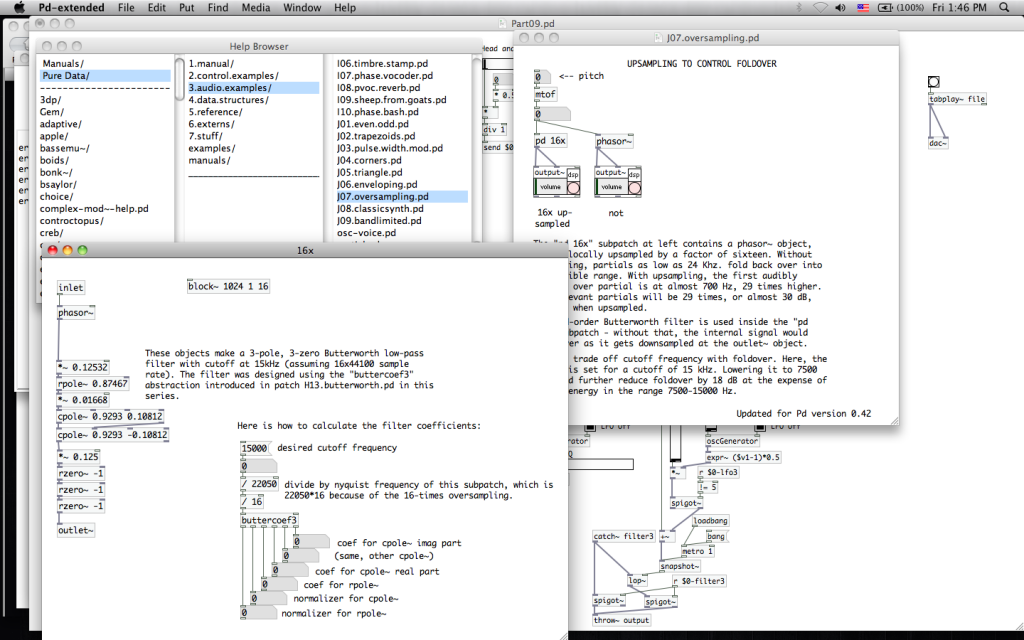
Task: Click the bang button above tabplay~ file
Action: (x=933, y=82)
